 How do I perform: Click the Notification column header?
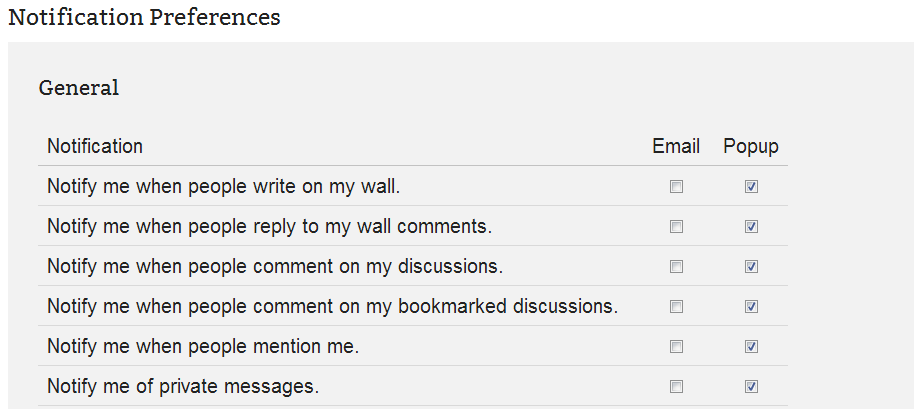point(95,146)
